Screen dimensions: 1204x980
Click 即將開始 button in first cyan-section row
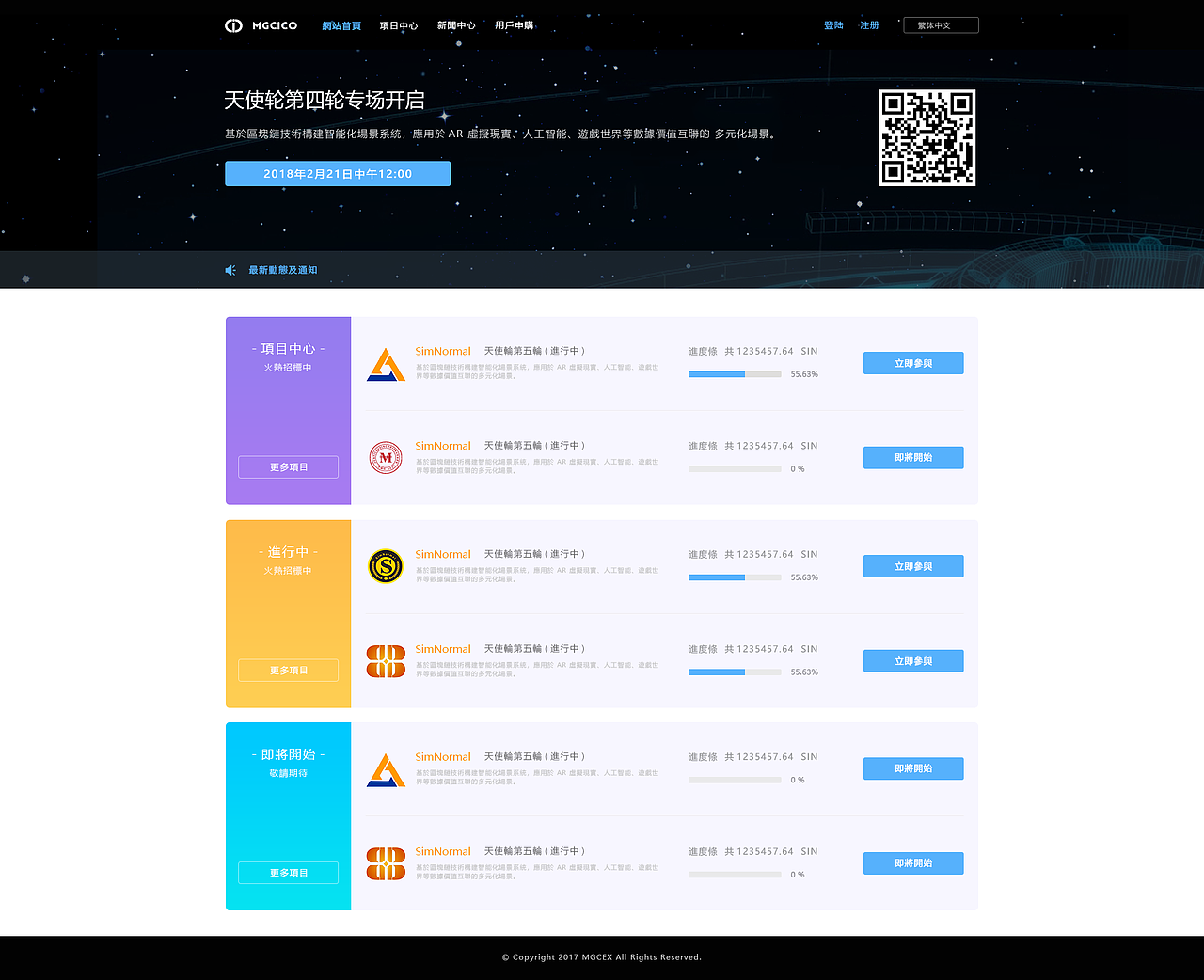tap(913, 768)
